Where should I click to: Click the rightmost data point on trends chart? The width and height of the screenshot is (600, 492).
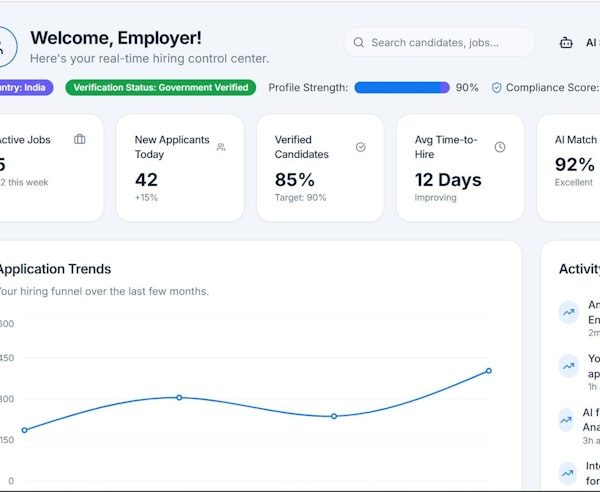pyautogui.click(x=489, y=371)
